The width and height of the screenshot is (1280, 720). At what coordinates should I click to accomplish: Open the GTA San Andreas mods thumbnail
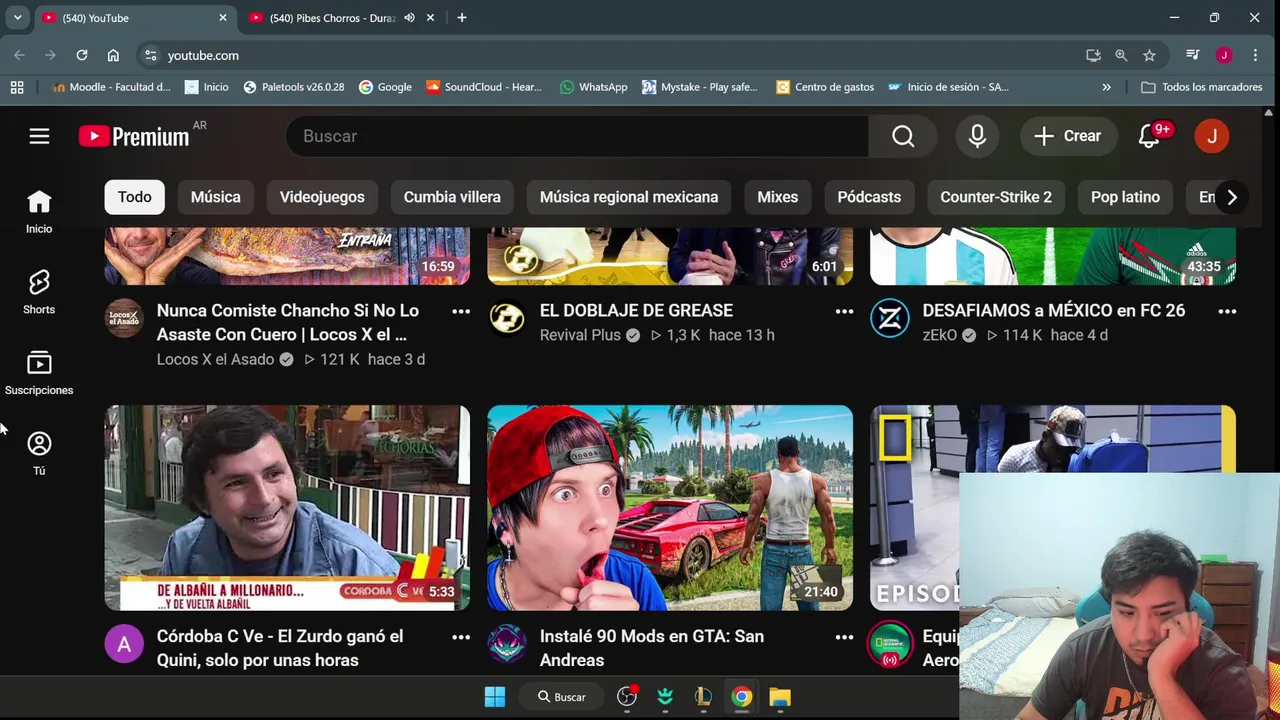[670, 508]
